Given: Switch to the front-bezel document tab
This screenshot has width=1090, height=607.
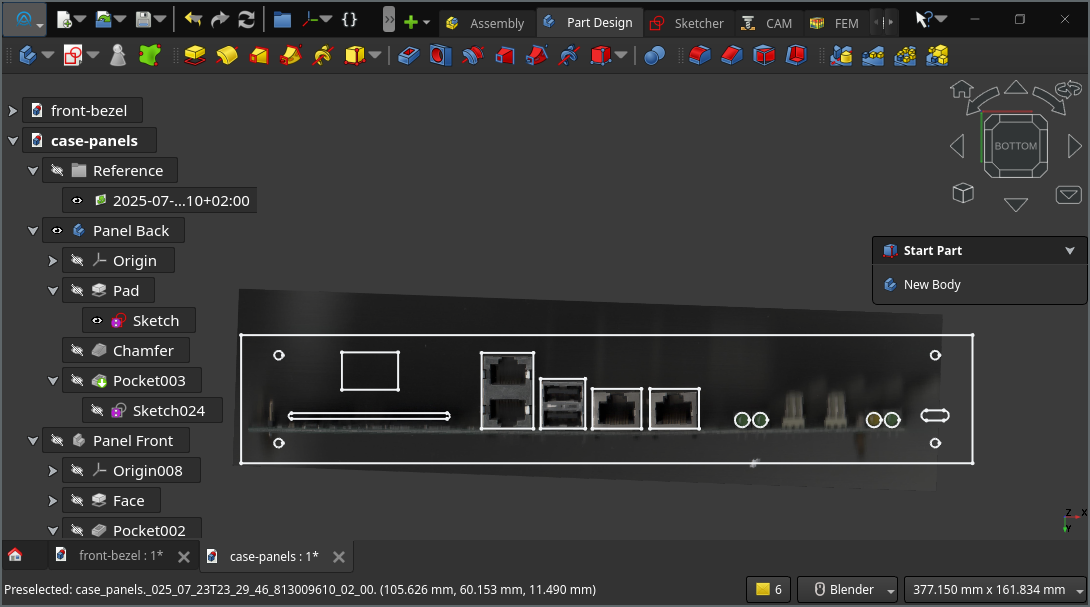Looking at the screenshot, I should point(120,556).
